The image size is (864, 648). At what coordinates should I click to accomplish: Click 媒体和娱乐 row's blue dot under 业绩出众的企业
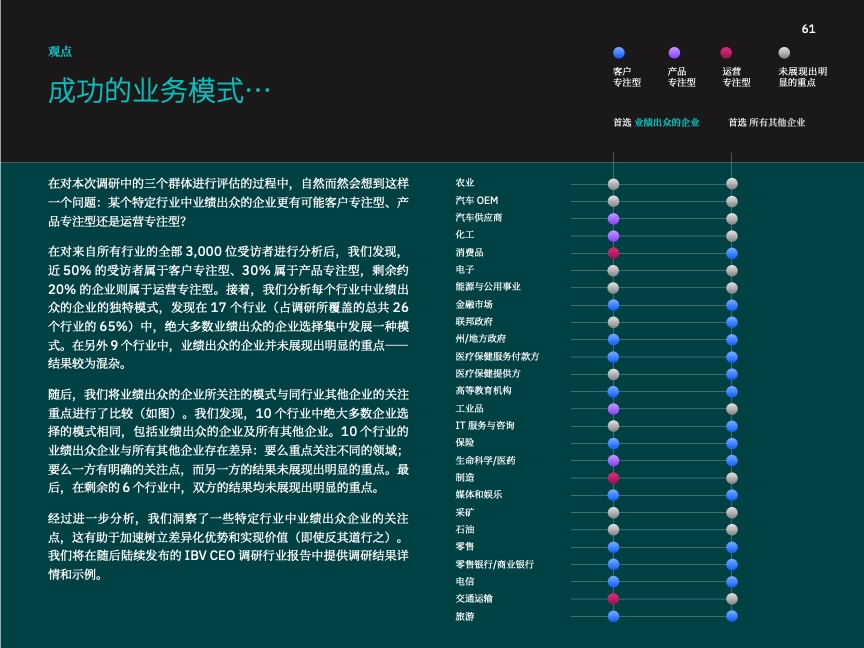pyautogui.click(x=613, y=495)
